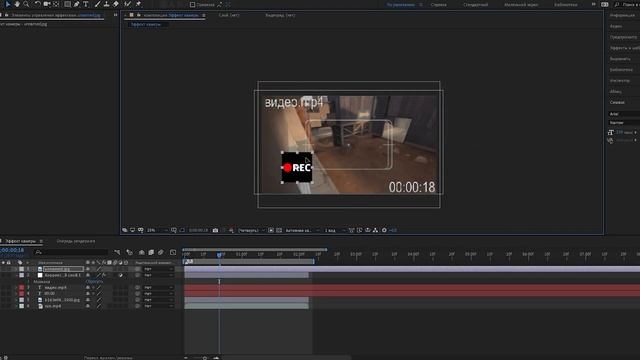This screenshot has width=640, height=360.
Task: Select the last .mp4 footage layer
Action: click(53, 306)
